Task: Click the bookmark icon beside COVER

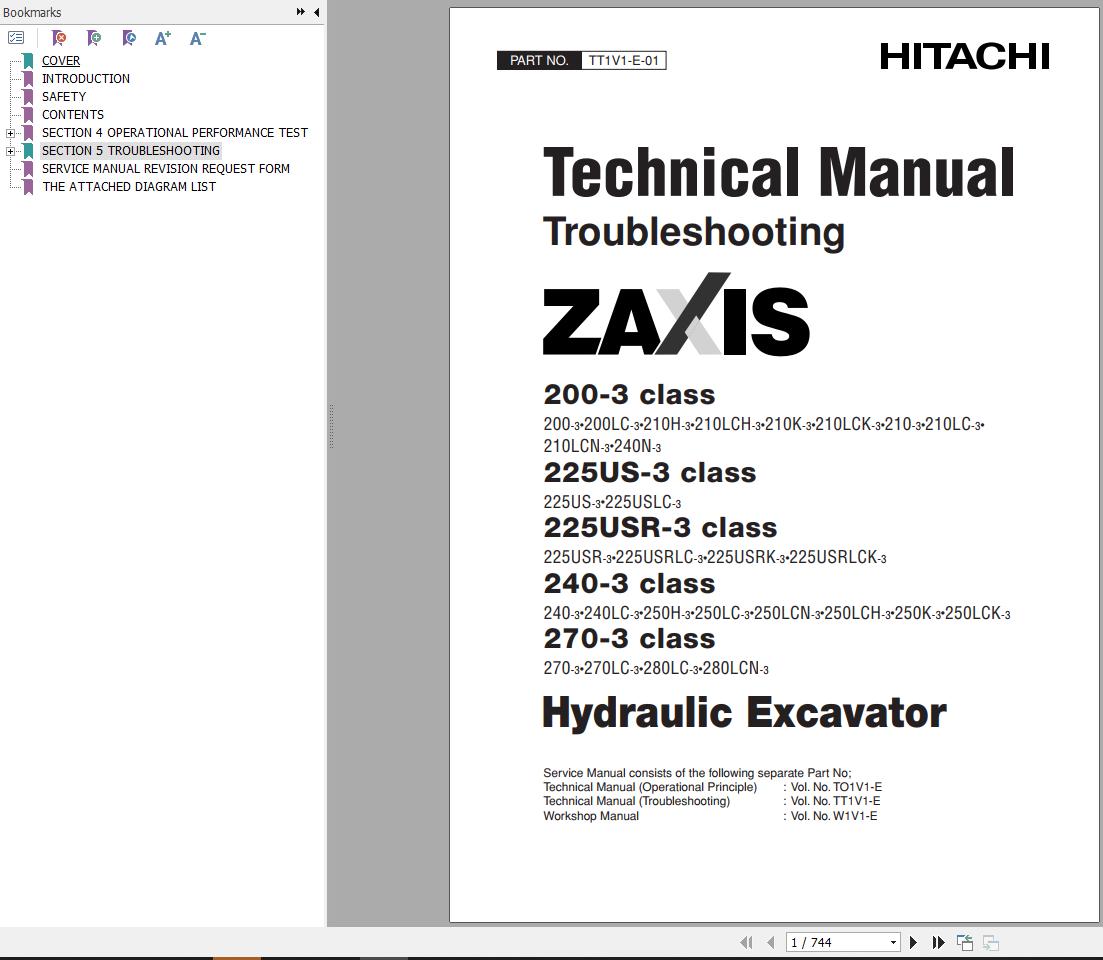Action: (x=28, y=61)
